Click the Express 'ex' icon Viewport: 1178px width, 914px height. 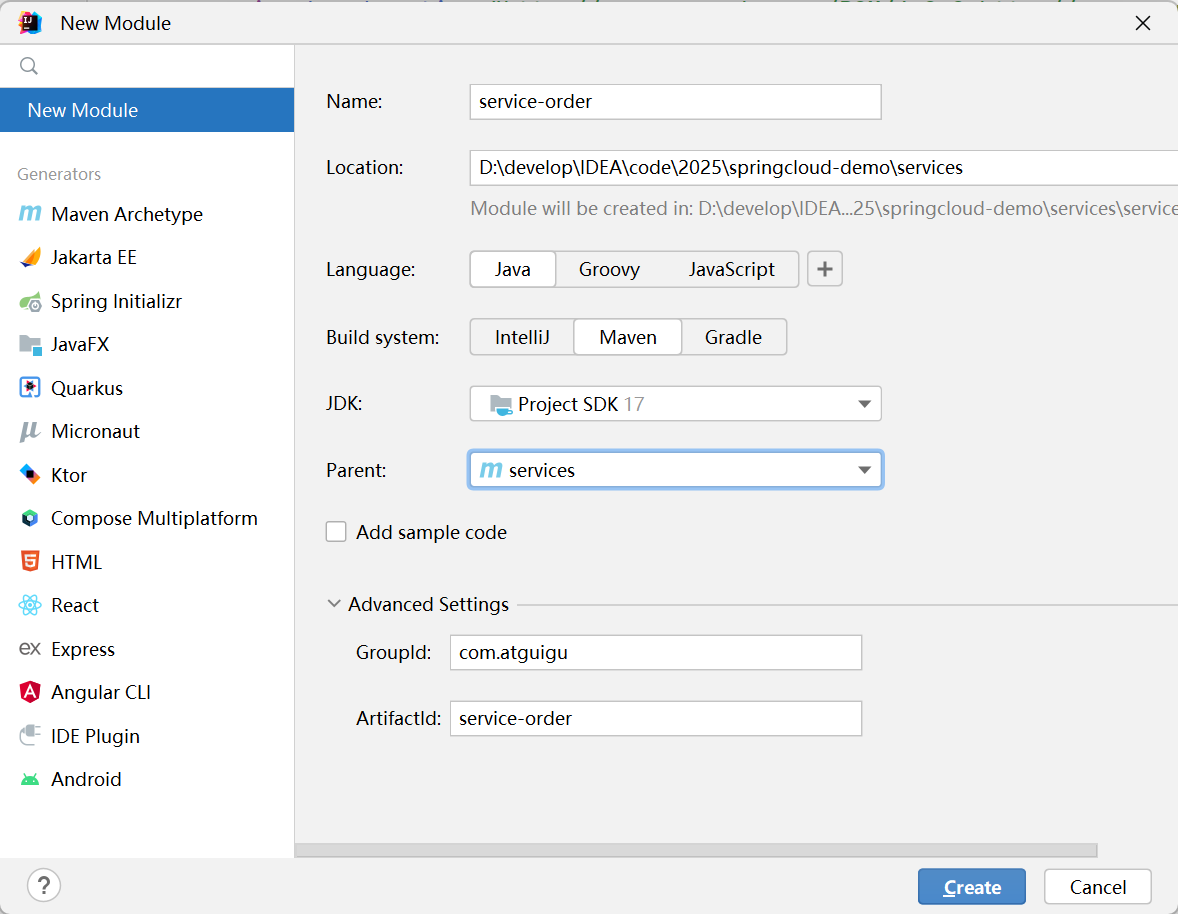point(30,648)
